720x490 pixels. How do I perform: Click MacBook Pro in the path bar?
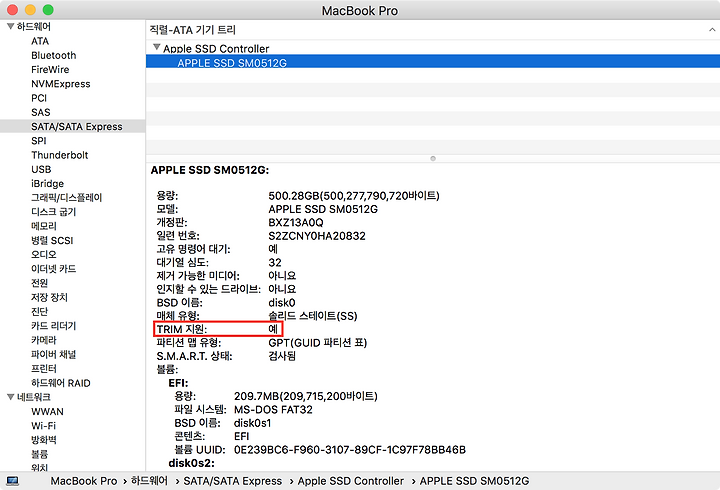[x=84, y=481]
